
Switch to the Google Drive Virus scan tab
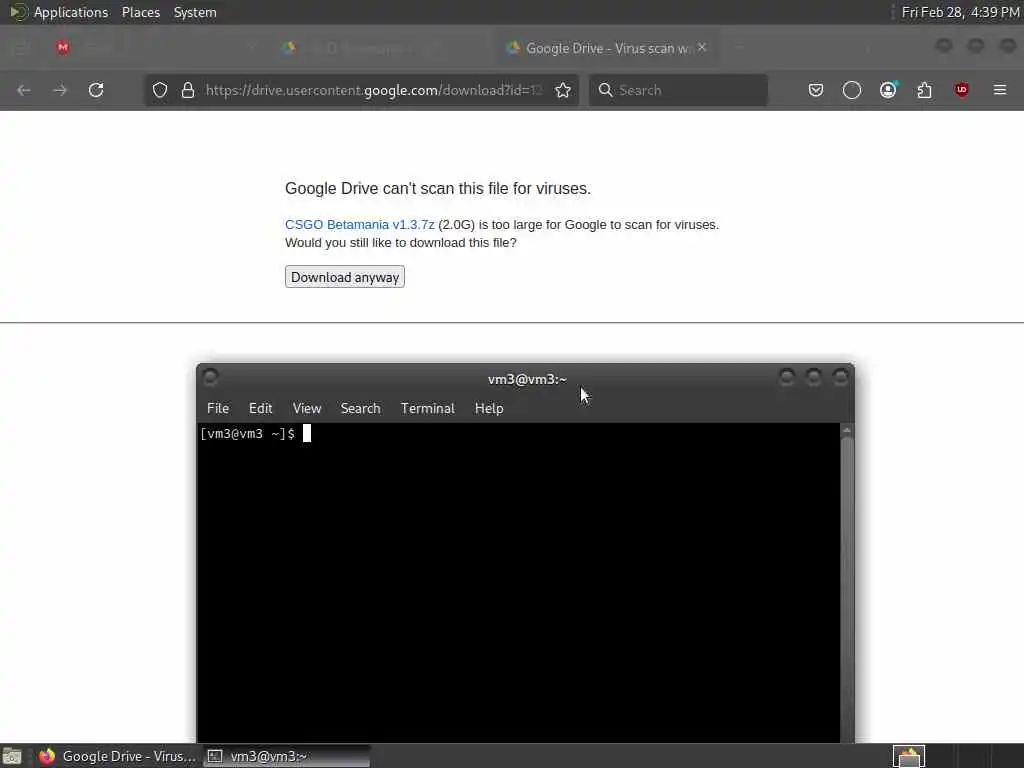click(x=607, y=48)
